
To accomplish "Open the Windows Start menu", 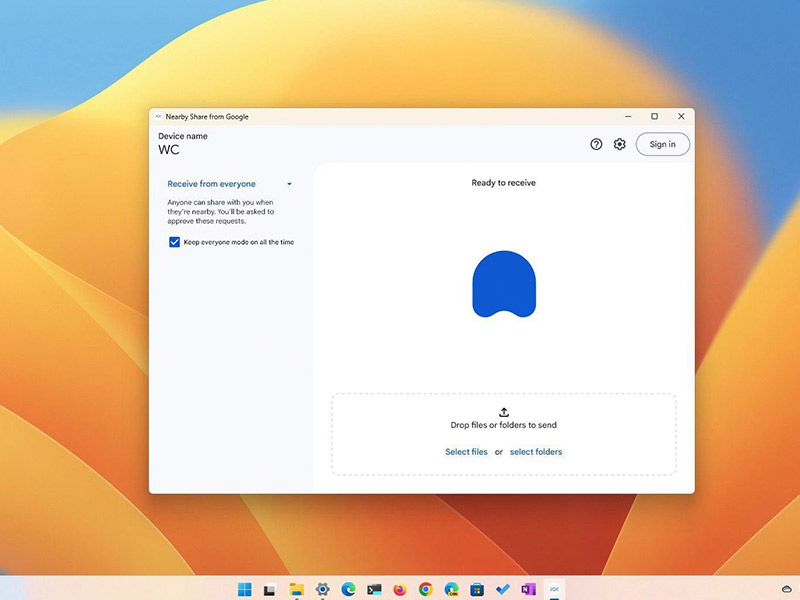I will [245, 589].
